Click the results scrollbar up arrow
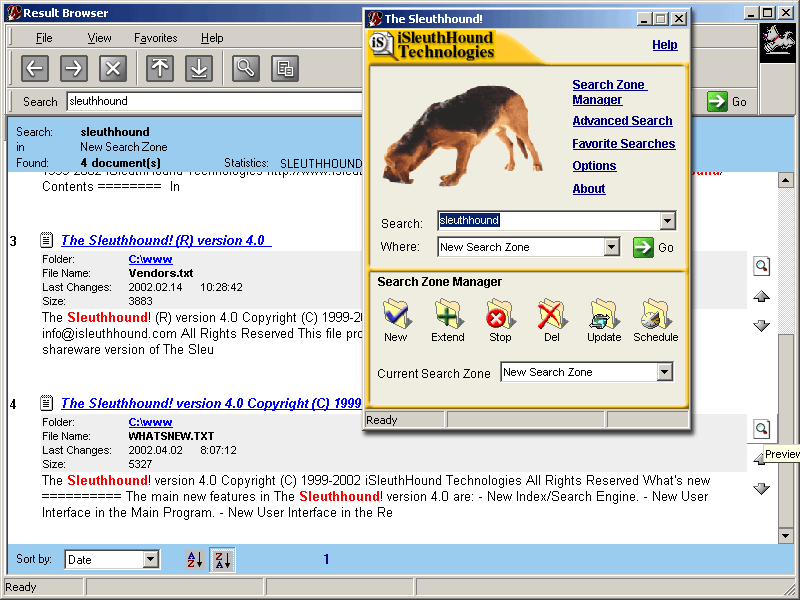Image resolution: width=800 pixels, height=600 pixels. click(785, 180)
